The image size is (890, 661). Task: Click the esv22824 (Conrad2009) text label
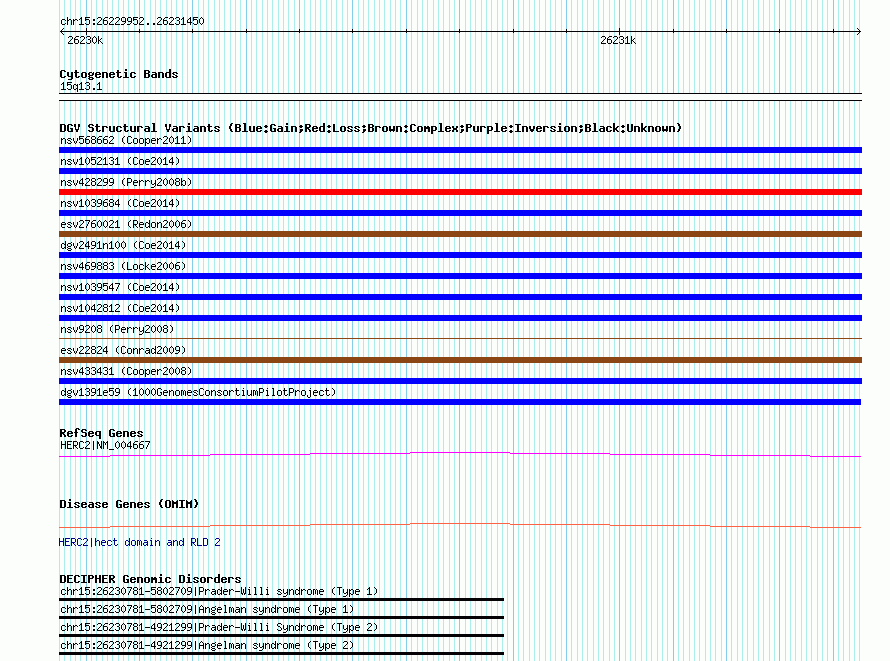123,350
